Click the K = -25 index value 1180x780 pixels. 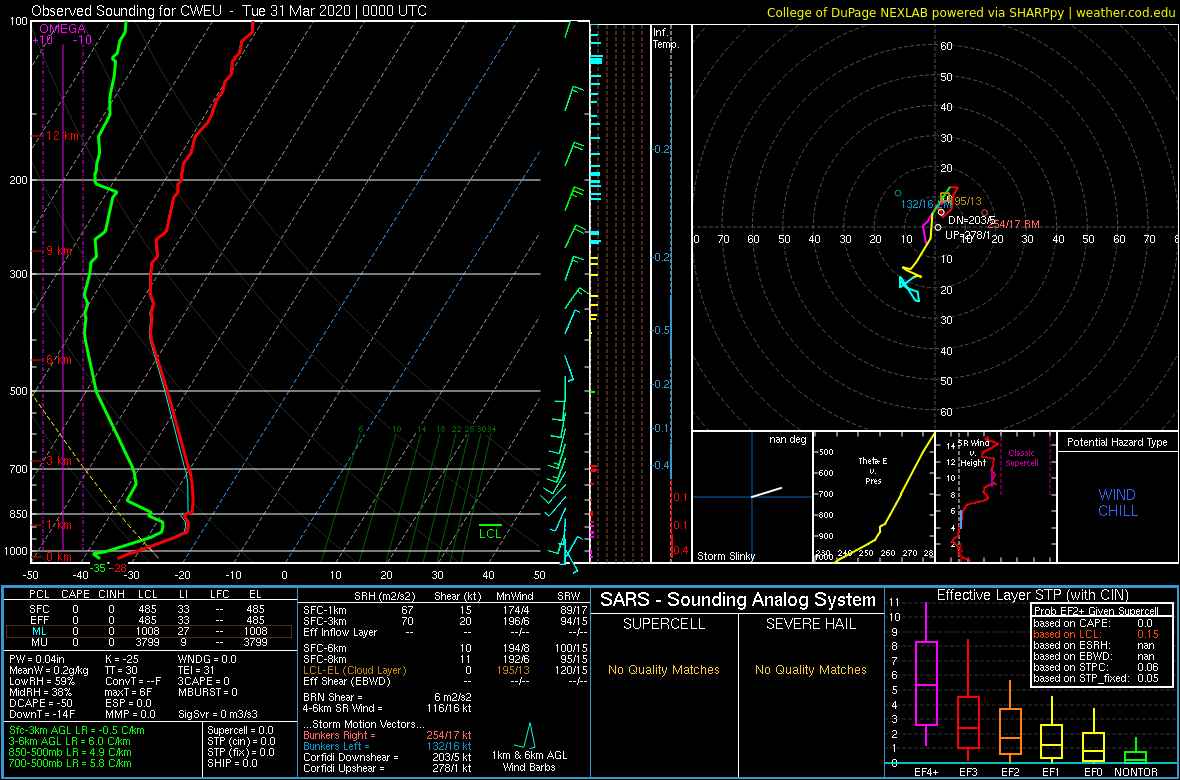[x=124, y=659]
